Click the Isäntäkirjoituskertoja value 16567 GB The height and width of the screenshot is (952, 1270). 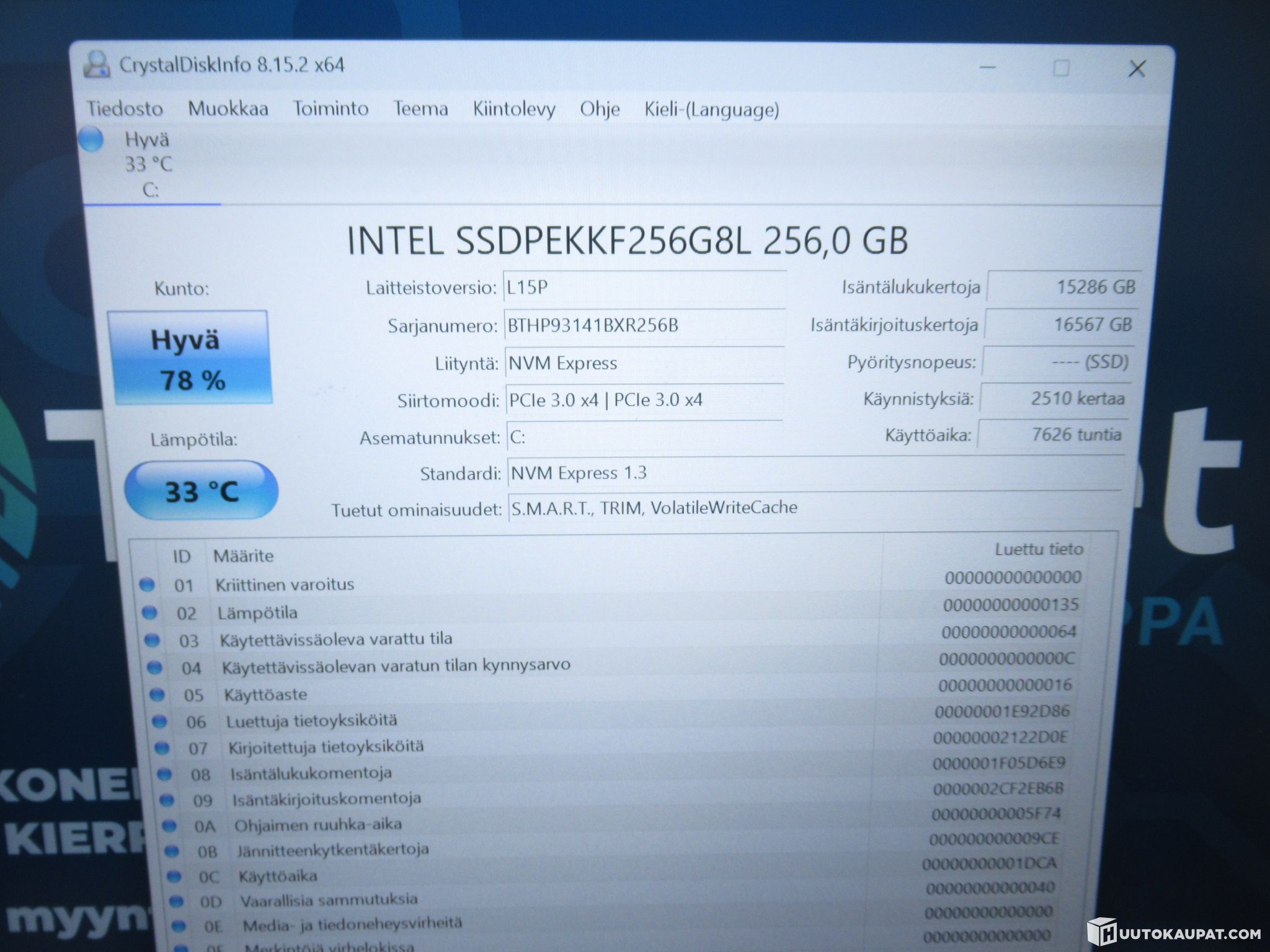pyautogui.click(x=1060, y=324)
